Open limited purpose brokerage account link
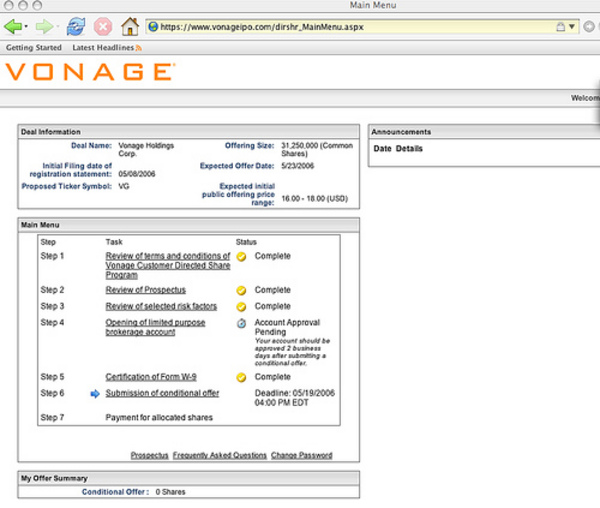Screen dimensions: 600x508 (x=155, y=327)
